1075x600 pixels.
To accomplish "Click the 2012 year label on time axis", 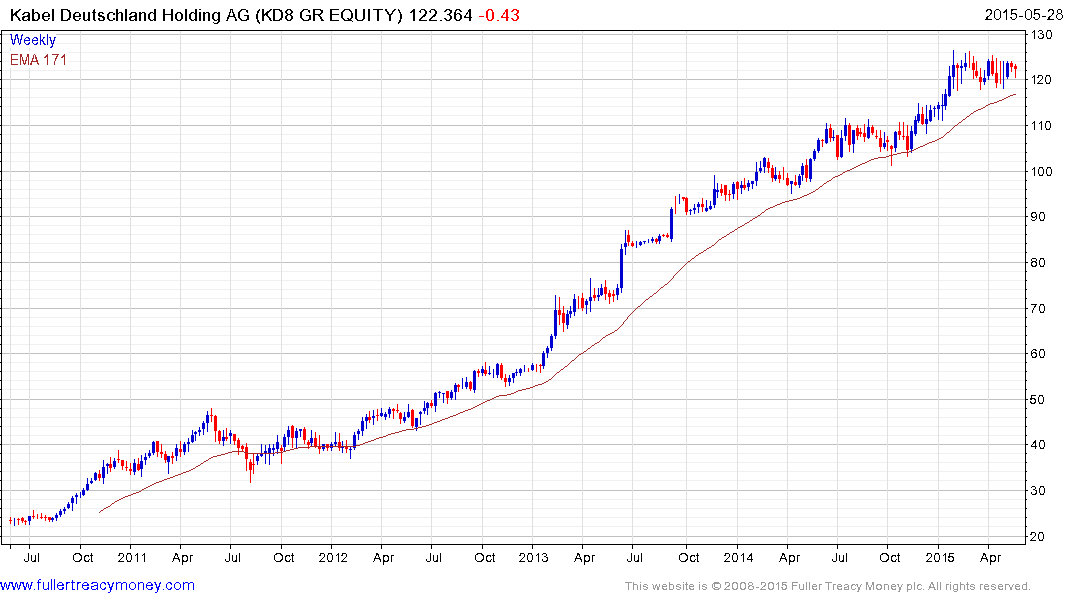I will pyautogui.click(x=333, y=557).
